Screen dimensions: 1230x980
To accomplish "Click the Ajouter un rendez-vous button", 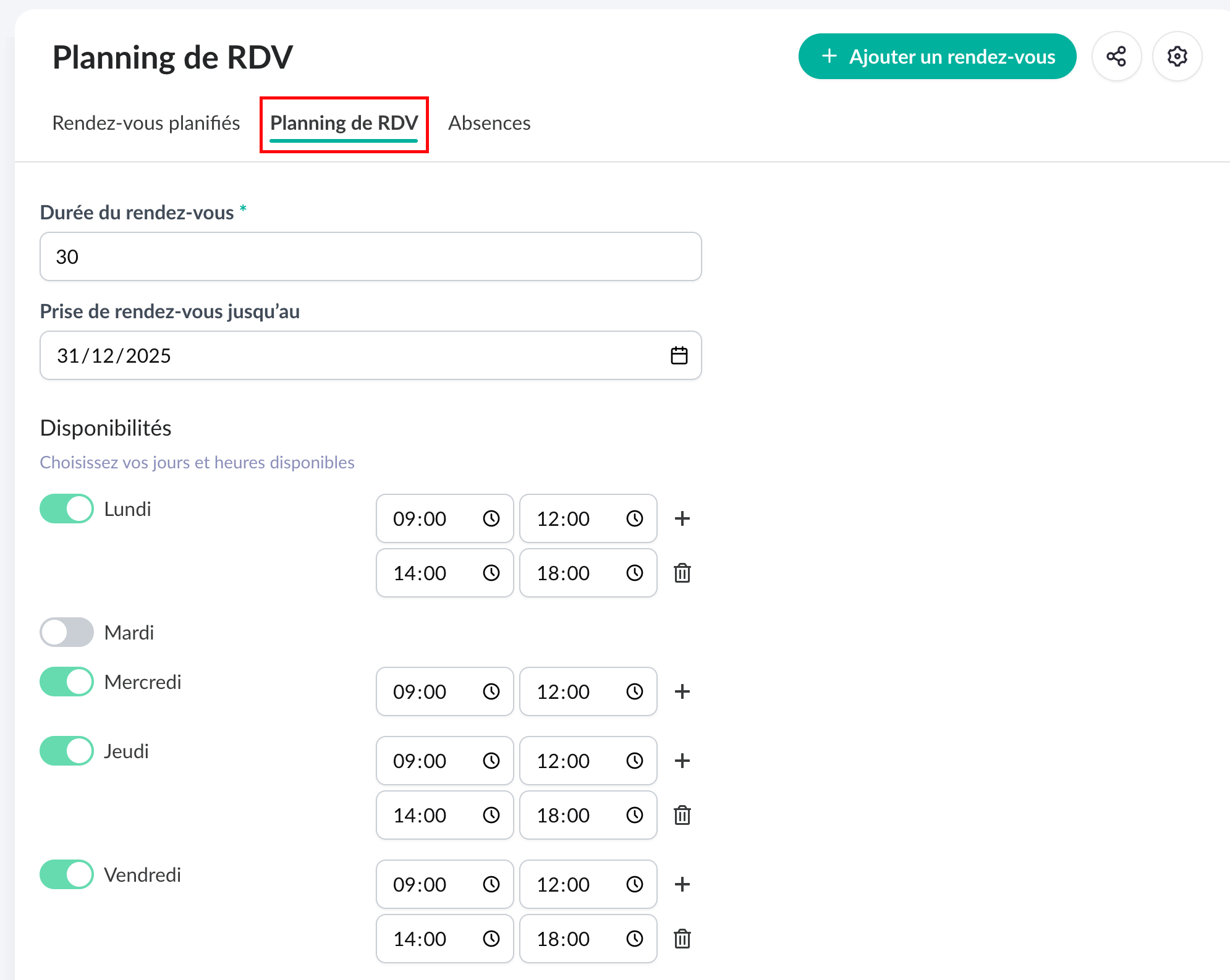I will [937, 56].
